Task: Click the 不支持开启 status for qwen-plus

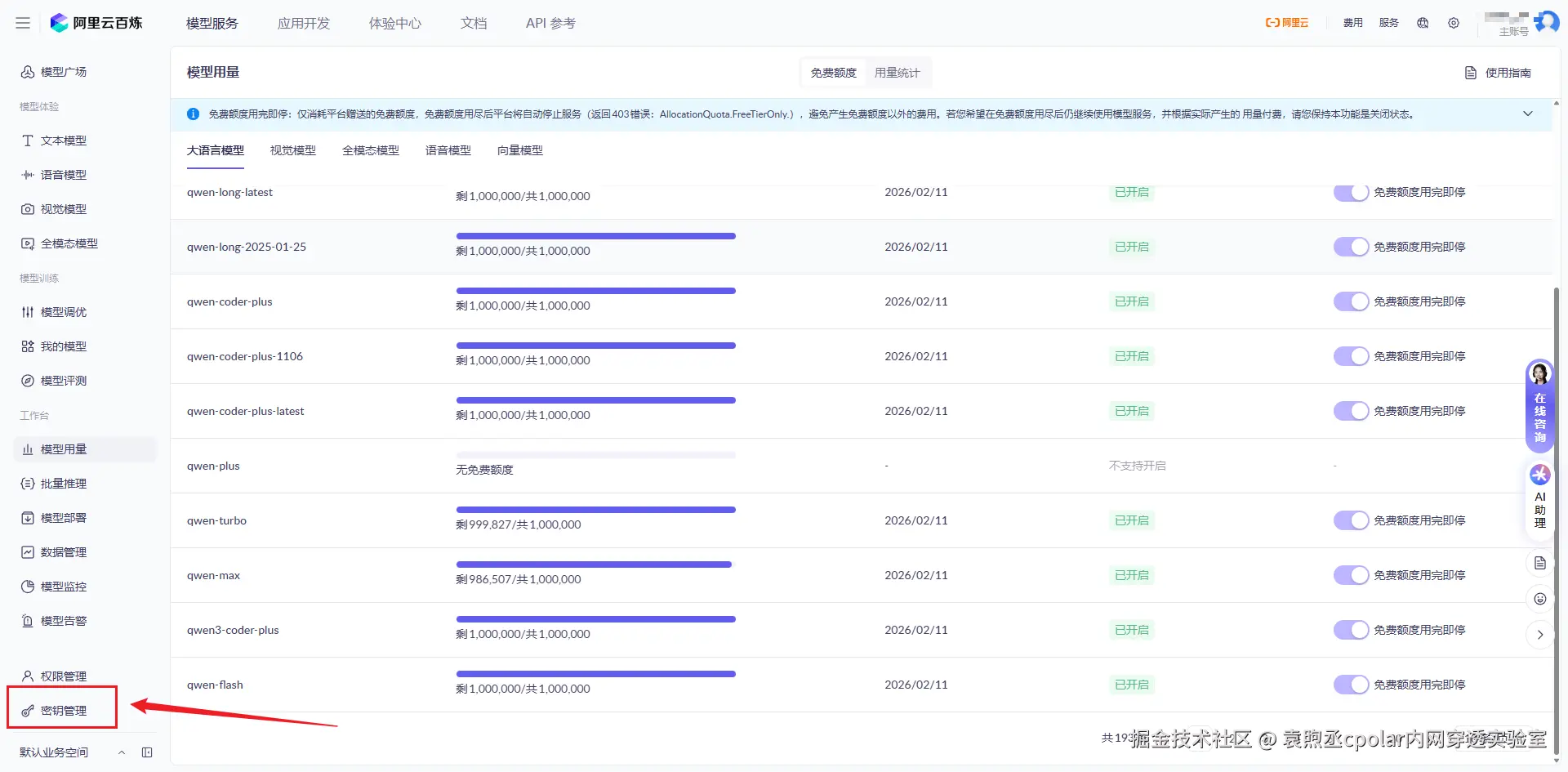Action: pos(1138,466)
